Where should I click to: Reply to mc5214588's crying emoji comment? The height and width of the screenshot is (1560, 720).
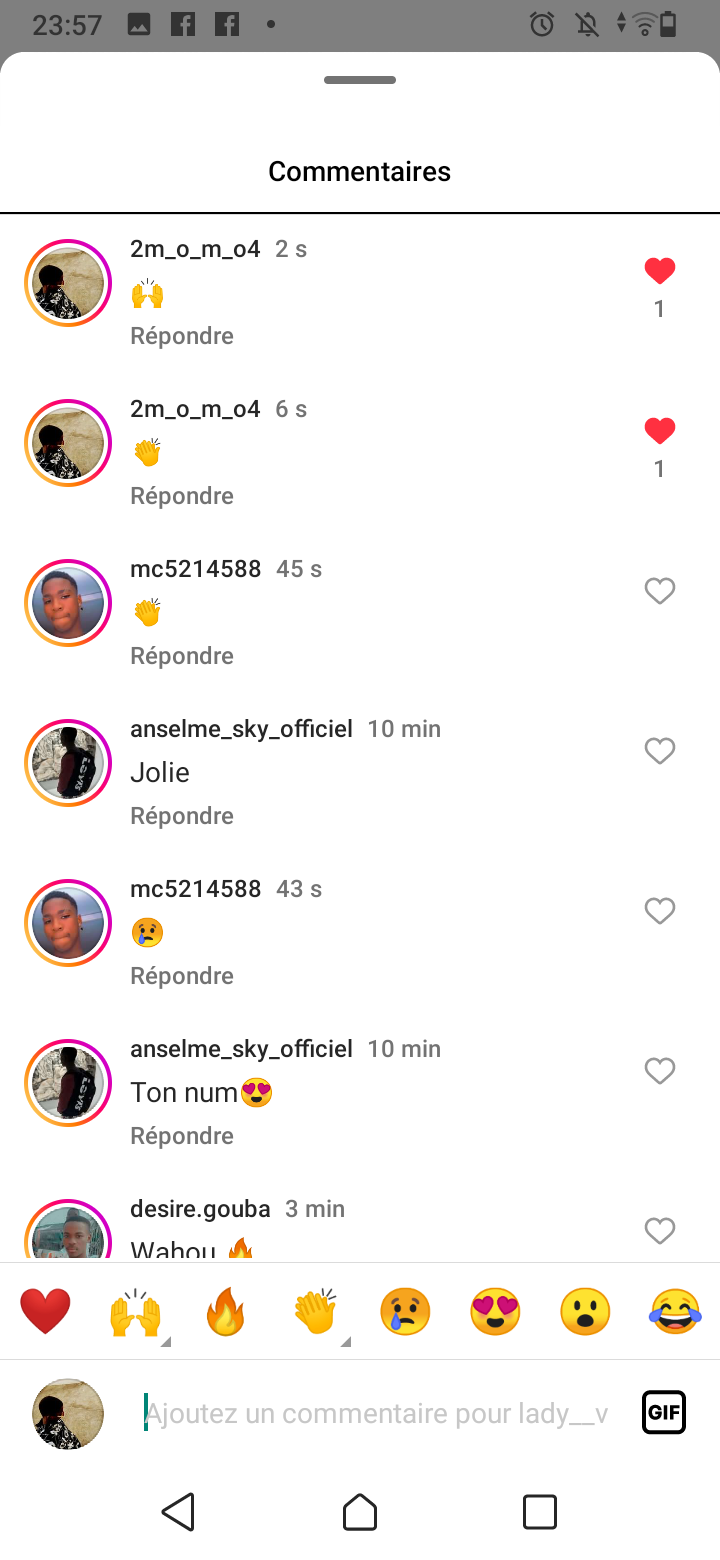click(182, 976)
